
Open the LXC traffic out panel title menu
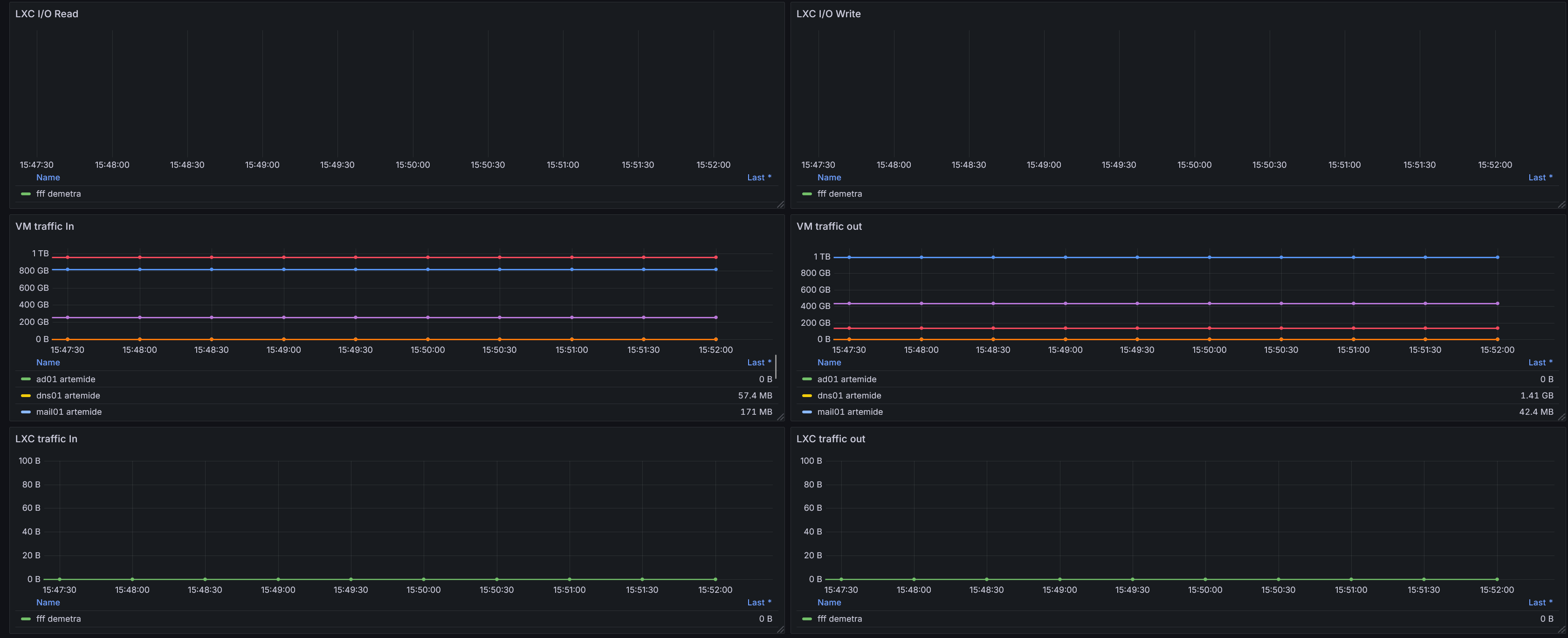click(830, 439)
